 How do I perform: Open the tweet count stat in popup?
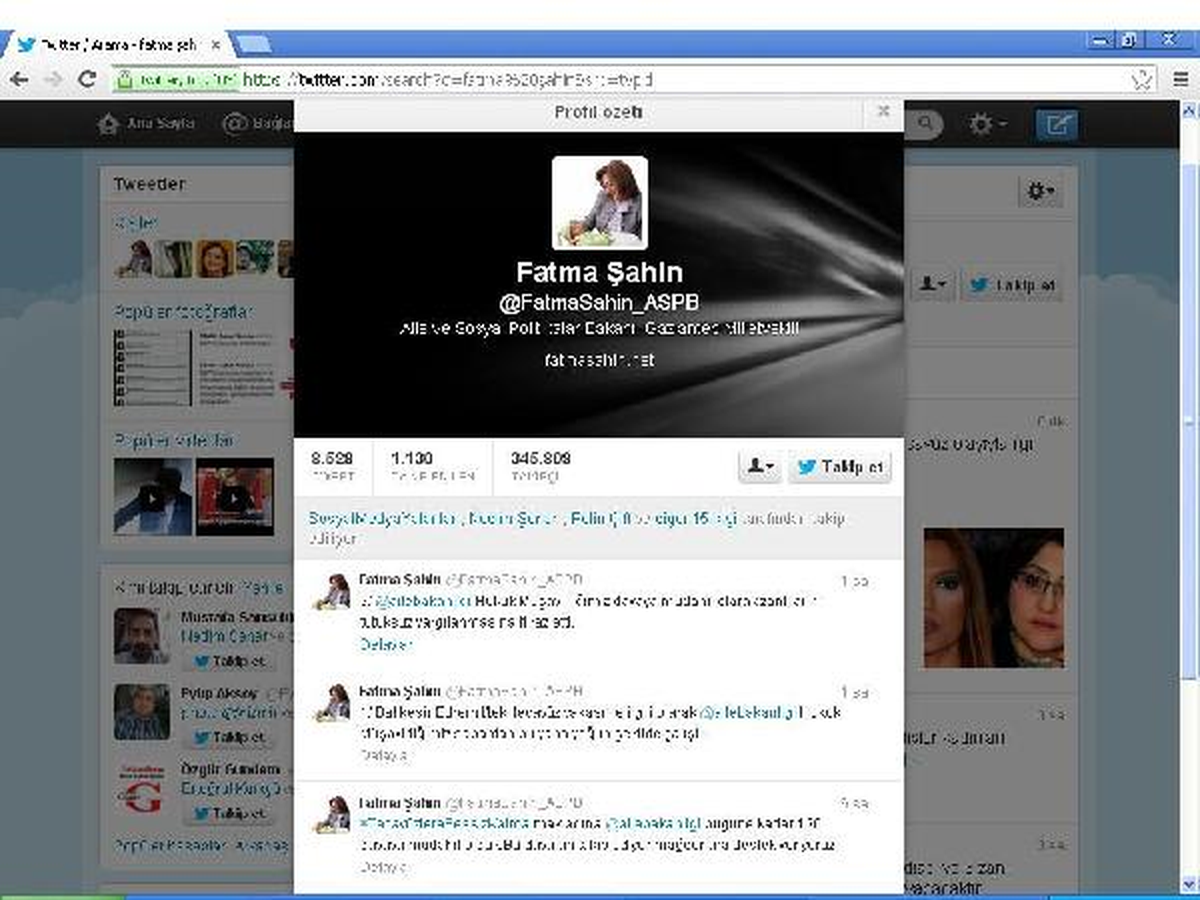(333, 466)
